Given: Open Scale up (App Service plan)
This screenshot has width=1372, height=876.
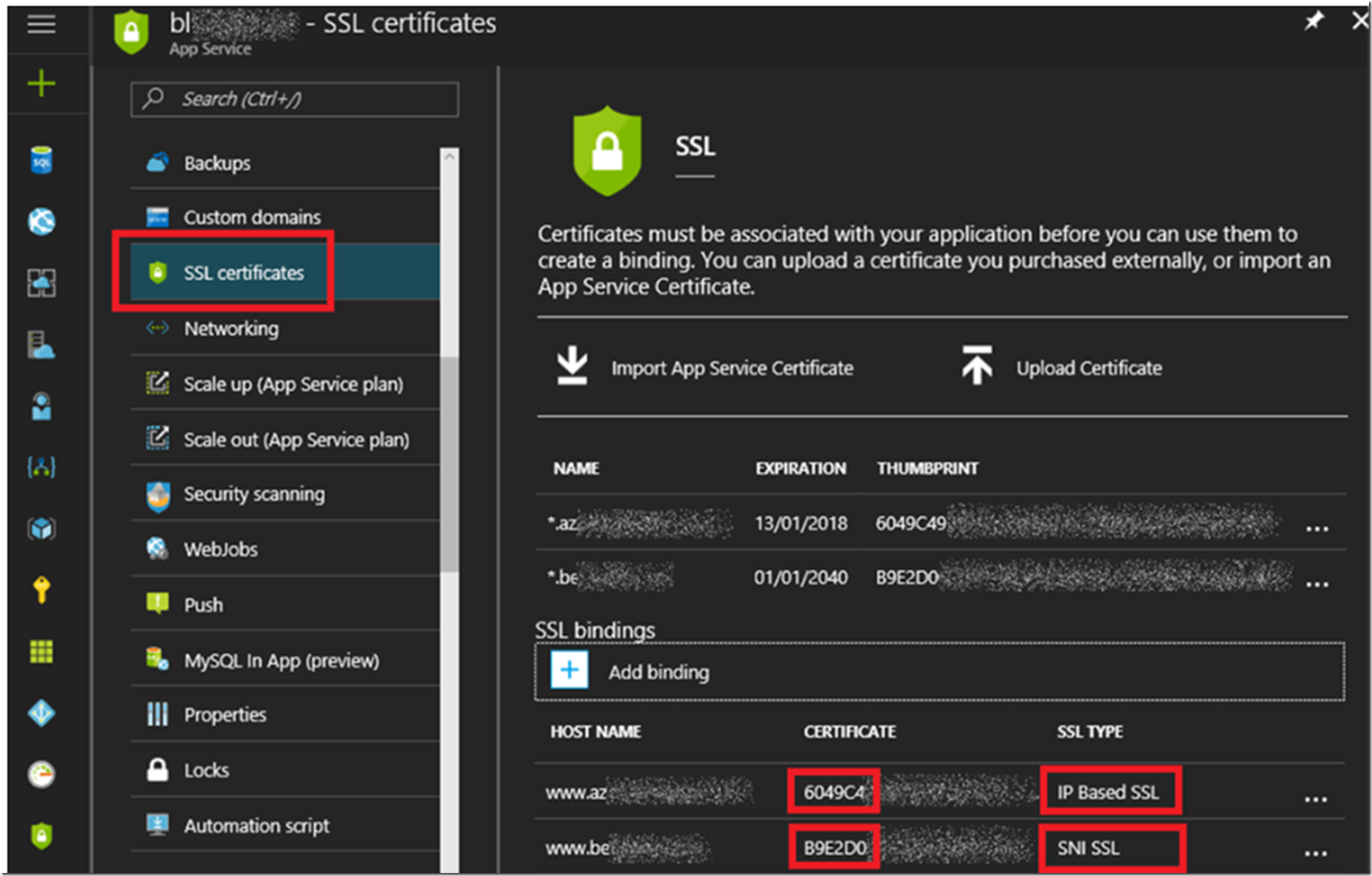Looking at the screenshot, I should [285, 384].
